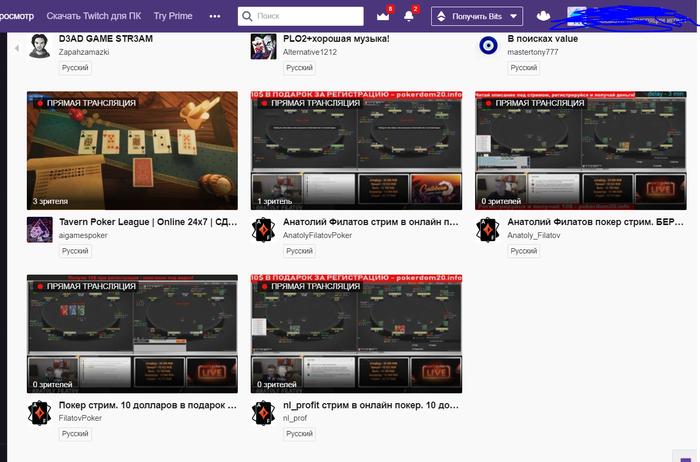Open the three-dots more menu

[x=215, y=17]
